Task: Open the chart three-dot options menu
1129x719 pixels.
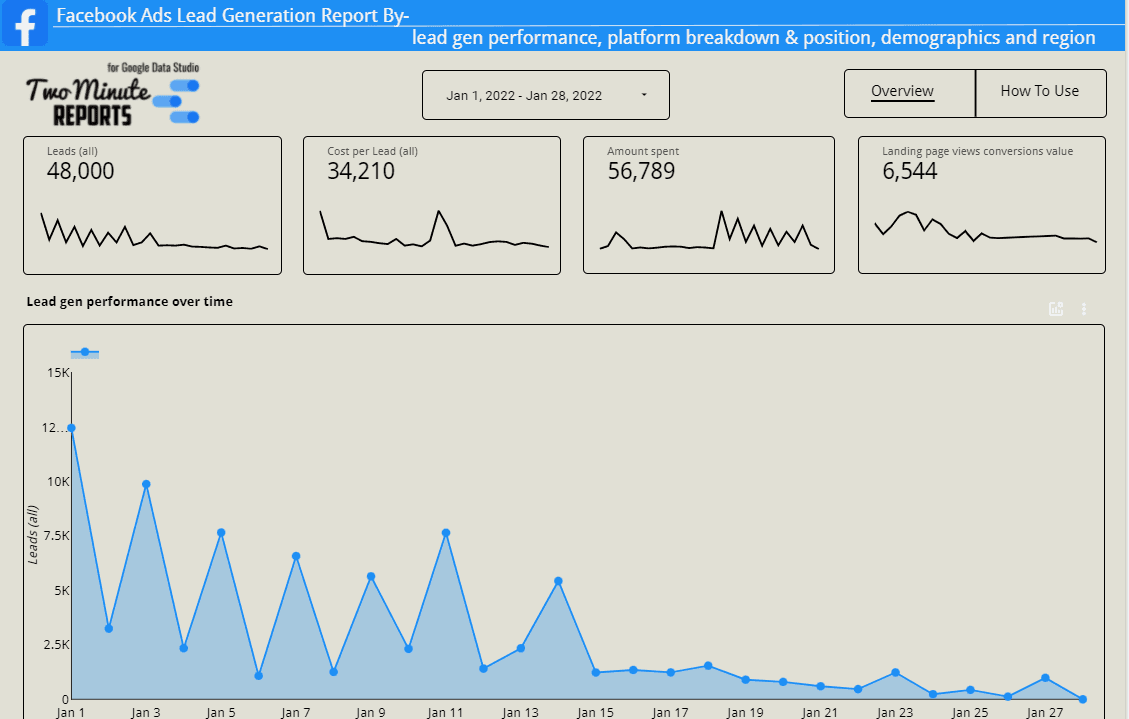Action: point(1084,309)
